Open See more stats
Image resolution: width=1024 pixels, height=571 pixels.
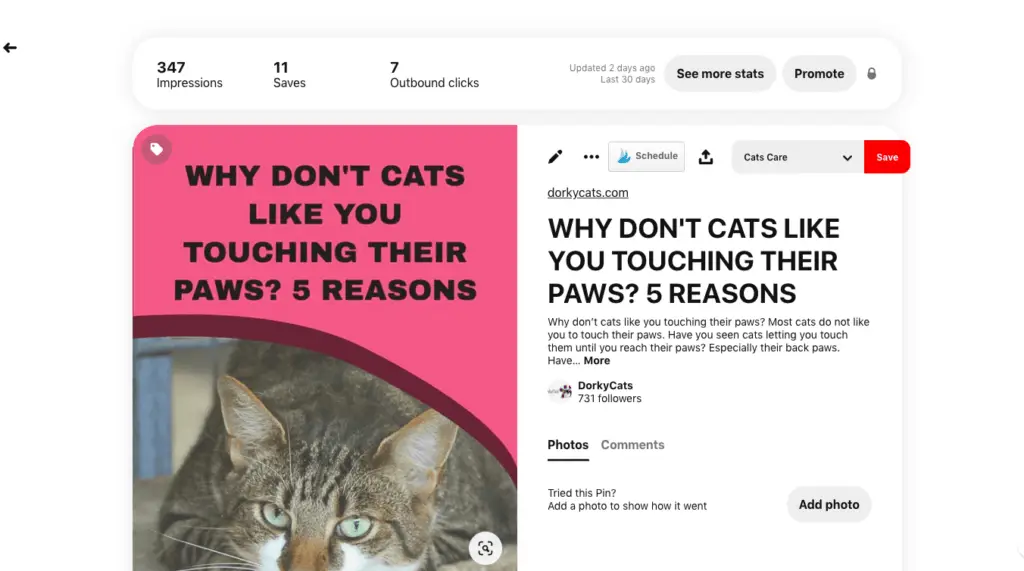click(x=720, y=74)
